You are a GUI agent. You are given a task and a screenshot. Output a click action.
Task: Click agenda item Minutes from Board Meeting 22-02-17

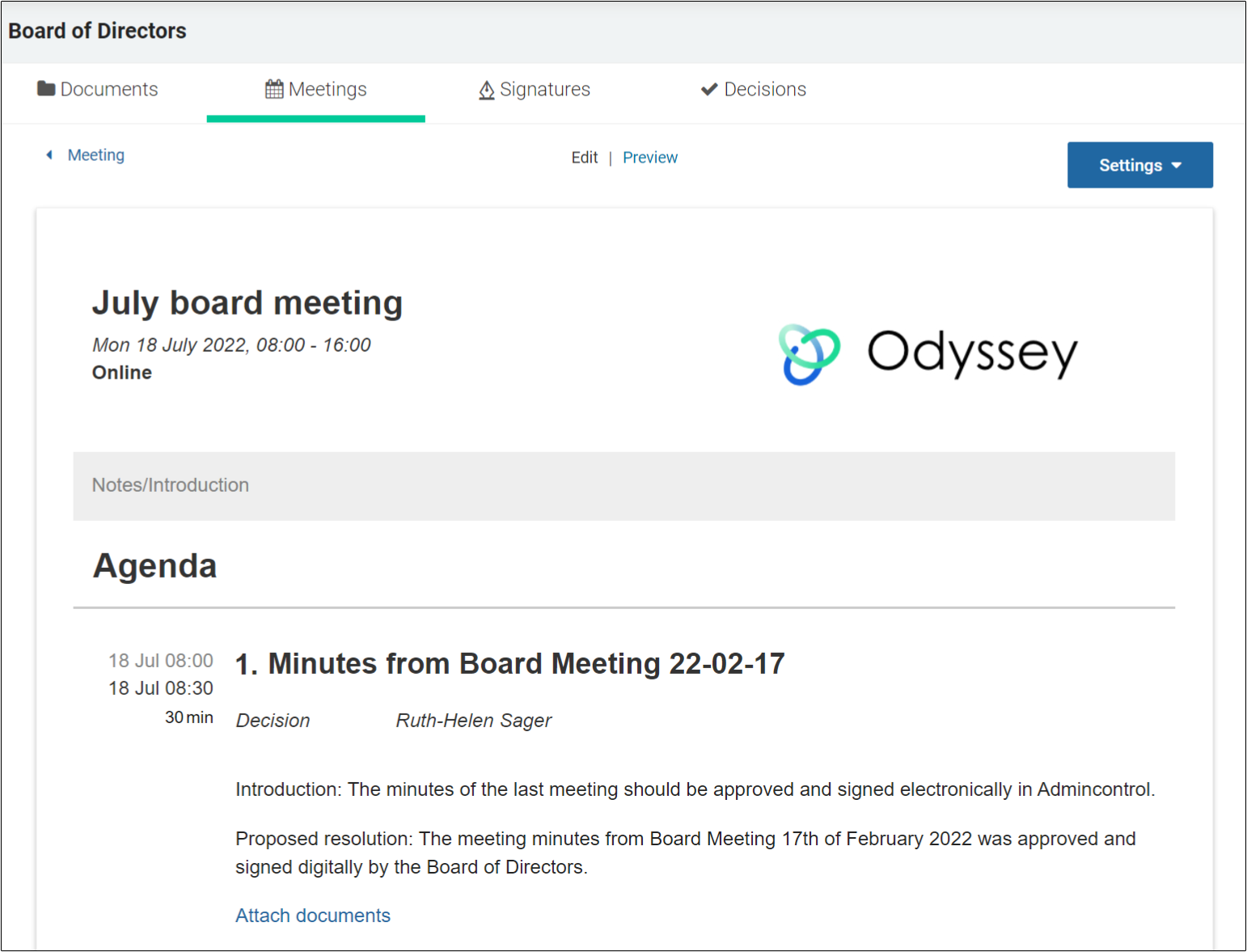coord(510,664)
